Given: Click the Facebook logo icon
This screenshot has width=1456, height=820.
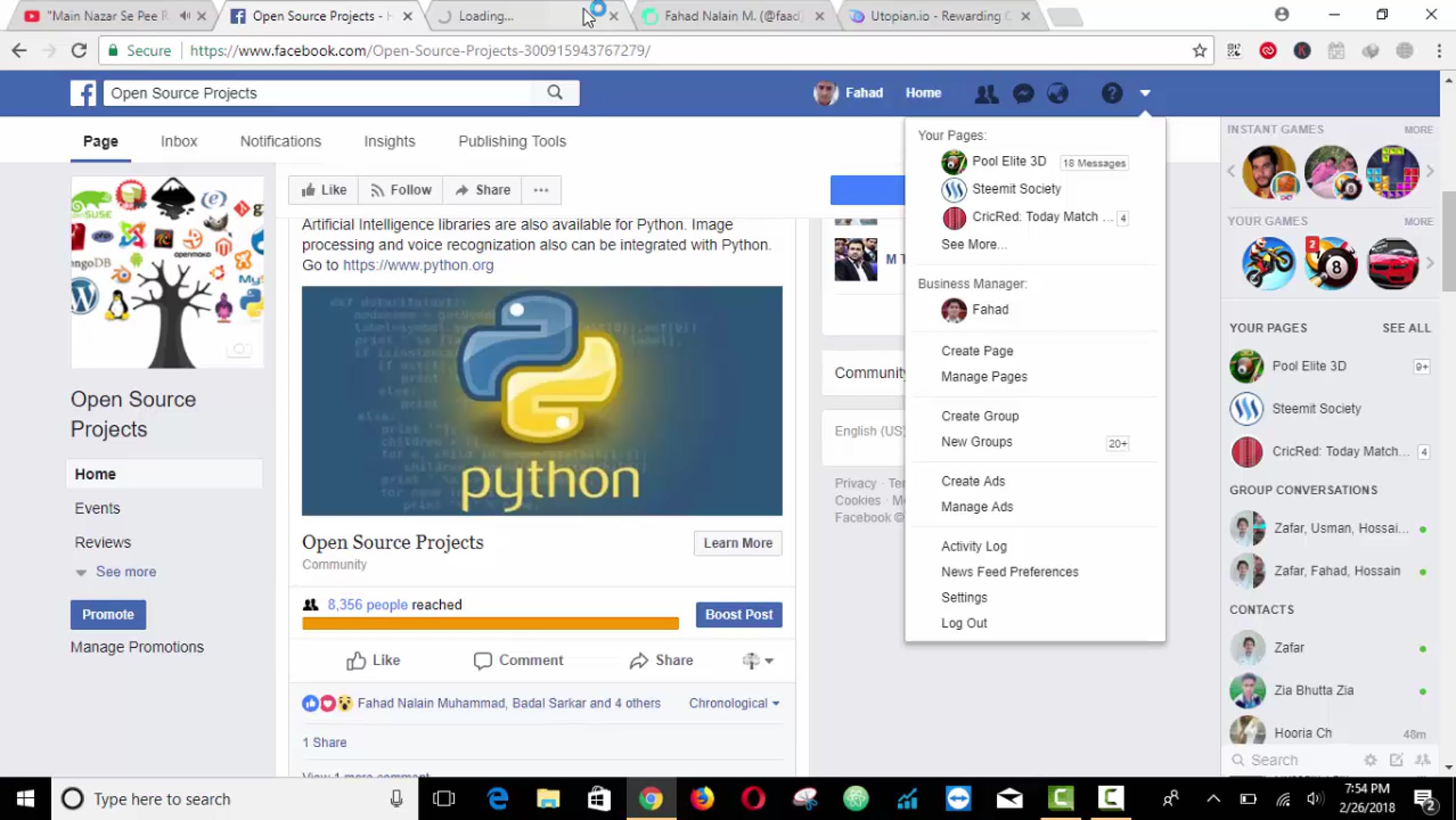Looking at the screenshot, I should pyautogui.click(x=83, y=93).
